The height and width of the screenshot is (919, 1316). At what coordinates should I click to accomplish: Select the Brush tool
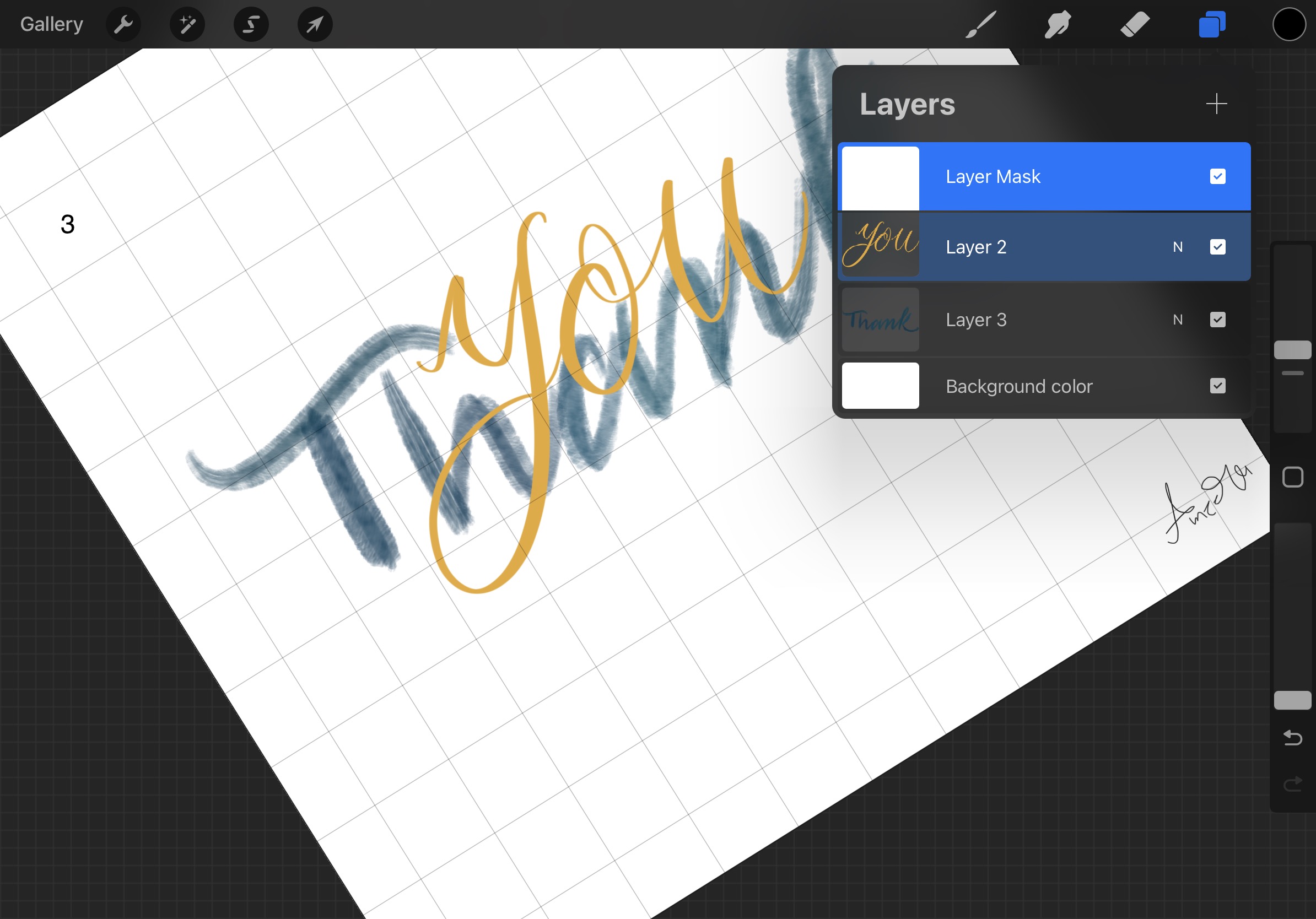pyautogui.click(x=981, y=25)
